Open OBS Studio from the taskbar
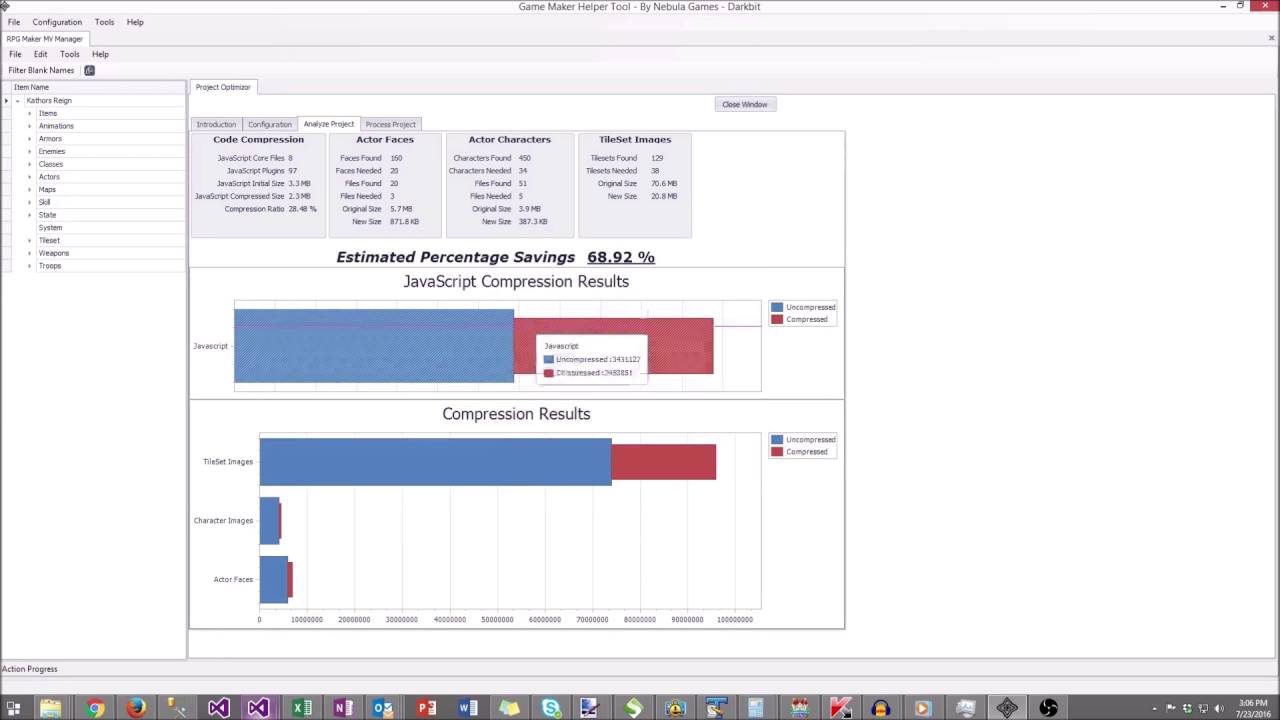This screenshot has height=720, width=1280. 1048,708
